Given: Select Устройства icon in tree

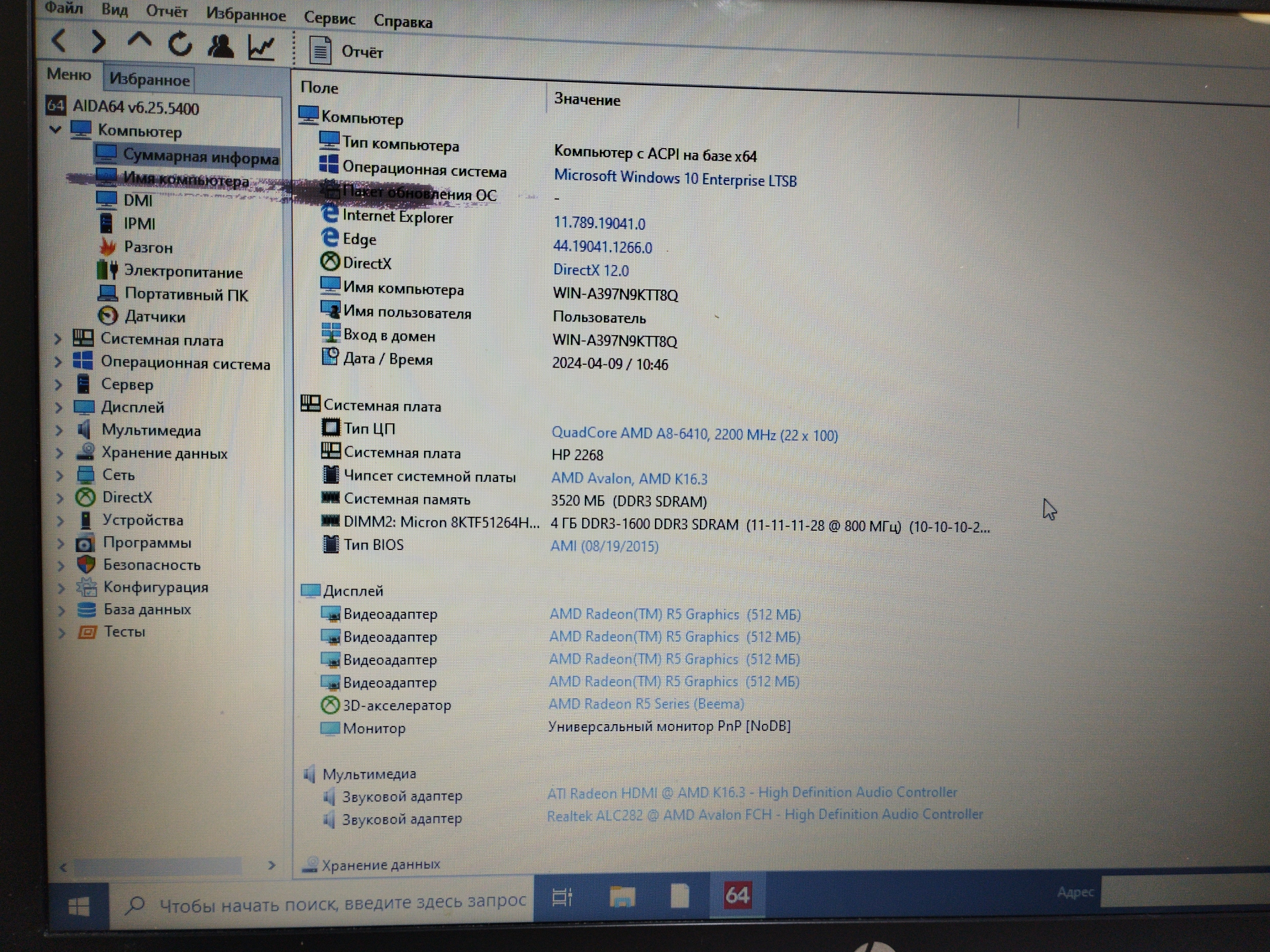Looking at the screenshot, I should click(85, 520).
